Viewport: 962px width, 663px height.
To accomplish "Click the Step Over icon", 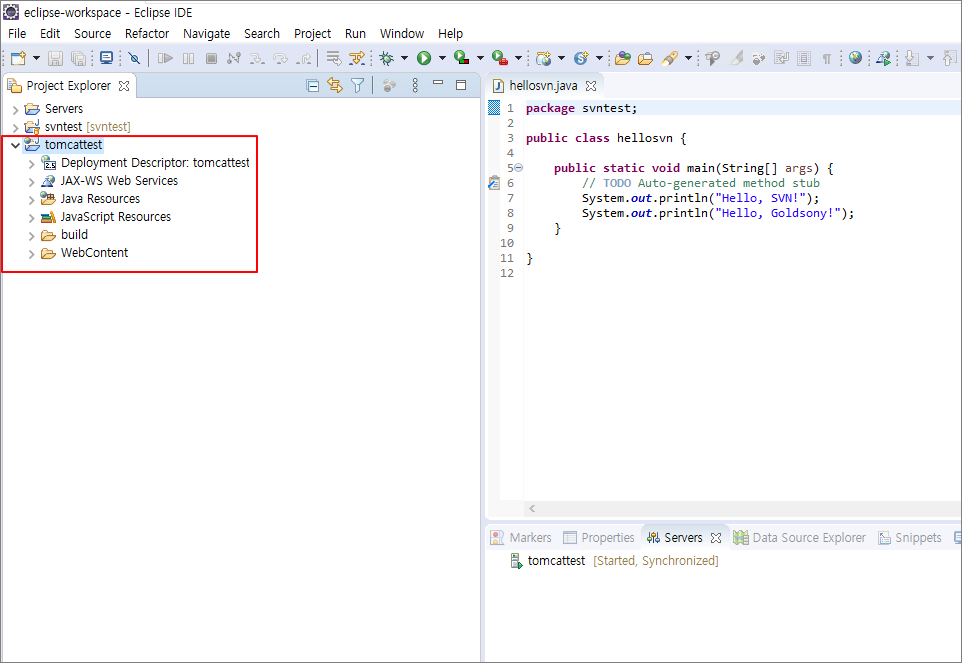I will click(280, 58).
